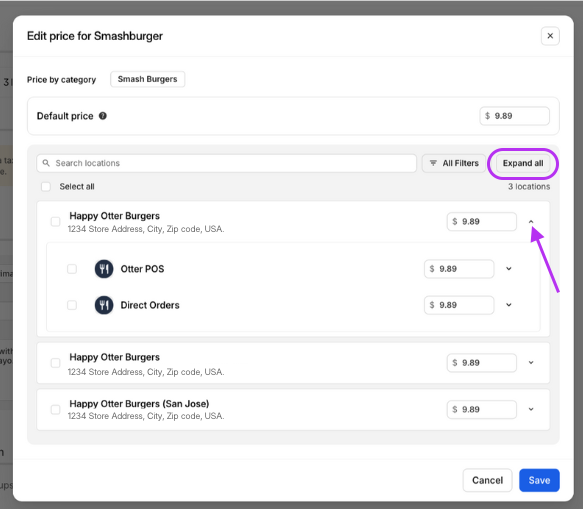Click Expand all button

click(x=523, y=163)
